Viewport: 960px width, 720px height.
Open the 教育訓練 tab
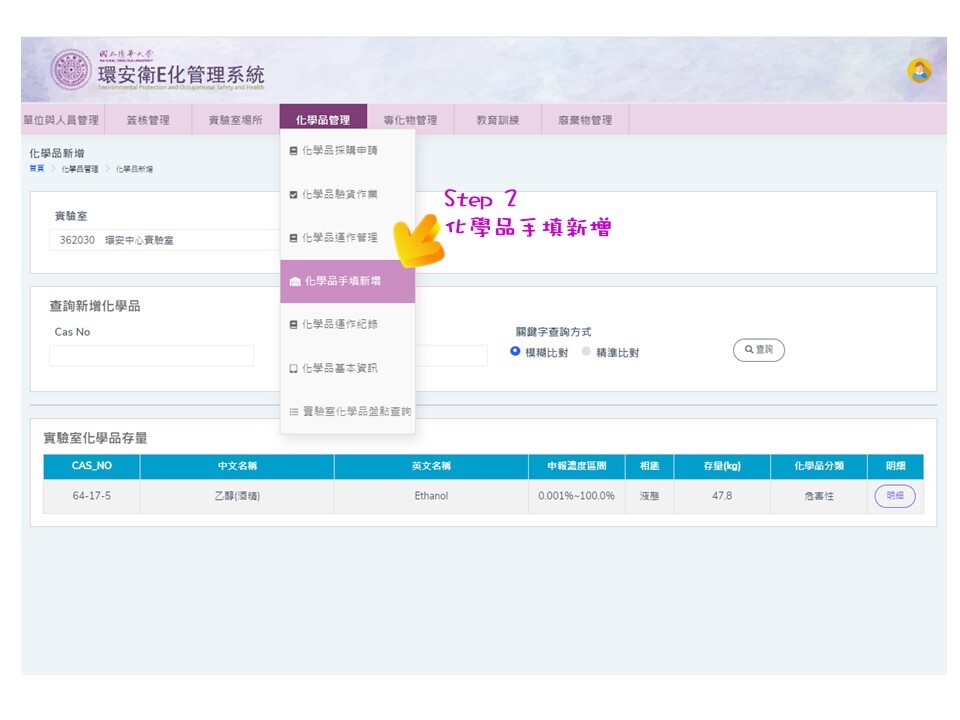[x=497, y=120]
